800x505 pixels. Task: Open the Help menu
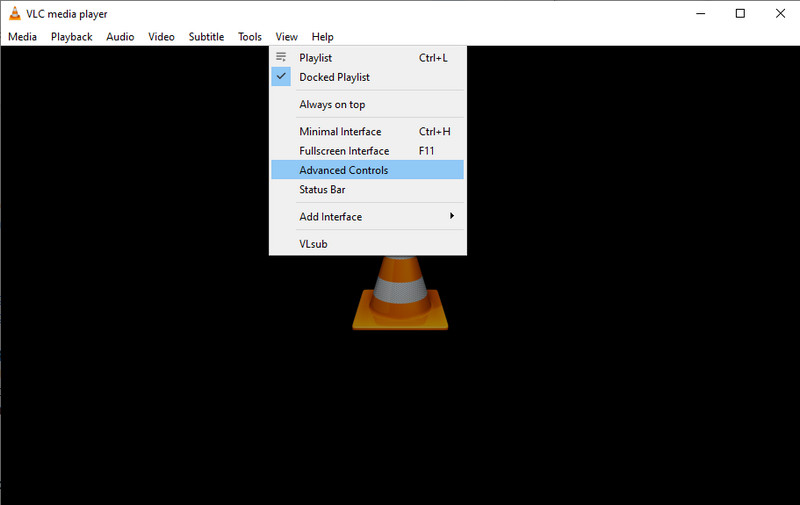pyautogui.click(x=322, y=37)
